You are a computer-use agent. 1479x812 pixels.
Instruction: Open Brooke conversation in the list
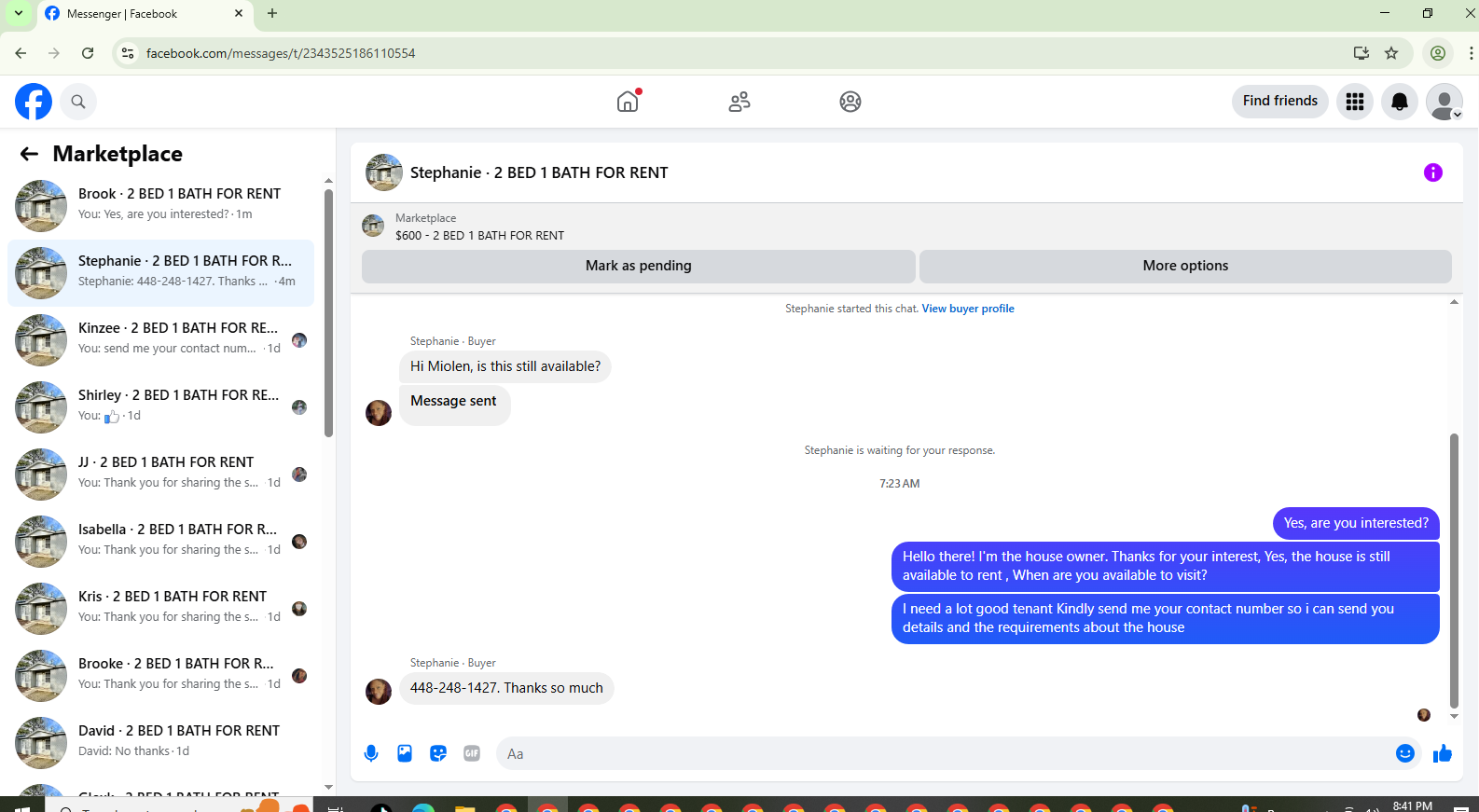click(160, 675)
